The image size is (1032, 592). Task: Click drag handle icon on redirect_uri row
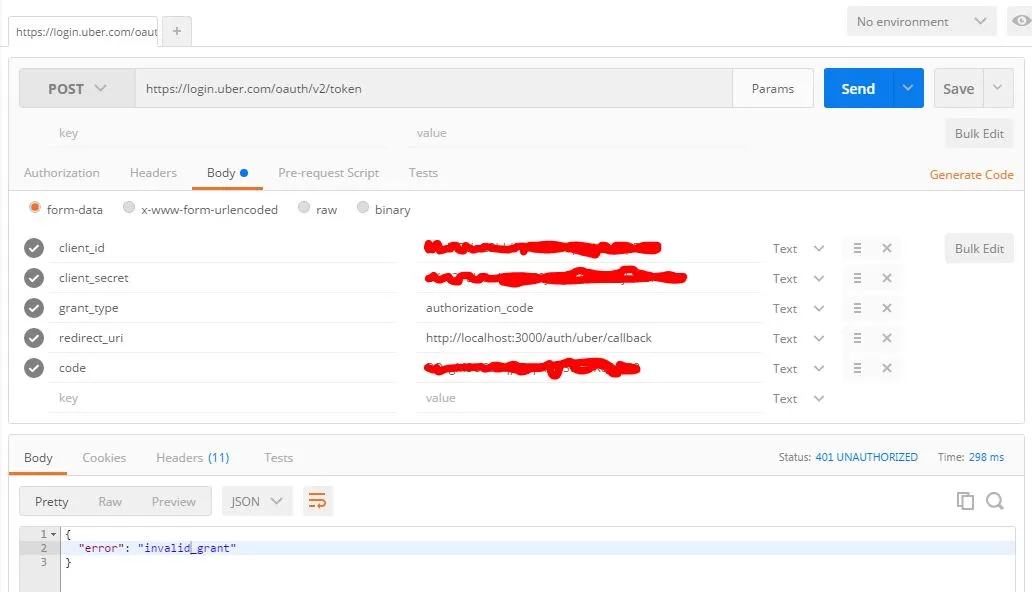pyautogui.click(x=857, y=338)
